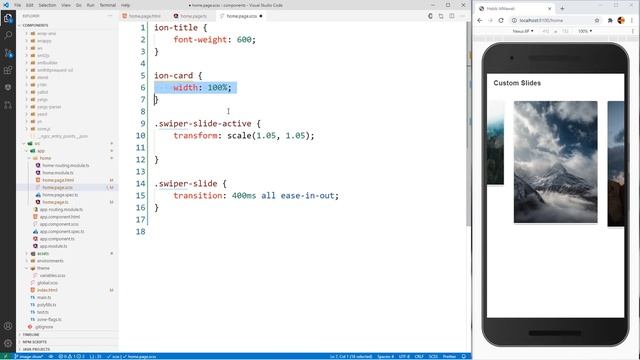The width and height of the screenshot is (640, 360).
Task: Open the Selection menu
Action: click(47, 5)
